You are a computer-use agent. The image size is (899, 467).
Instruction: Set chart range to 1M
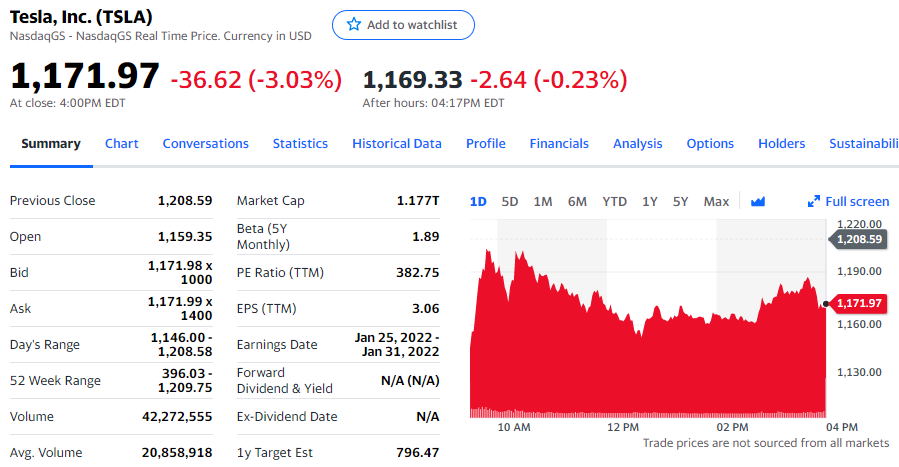543,201
